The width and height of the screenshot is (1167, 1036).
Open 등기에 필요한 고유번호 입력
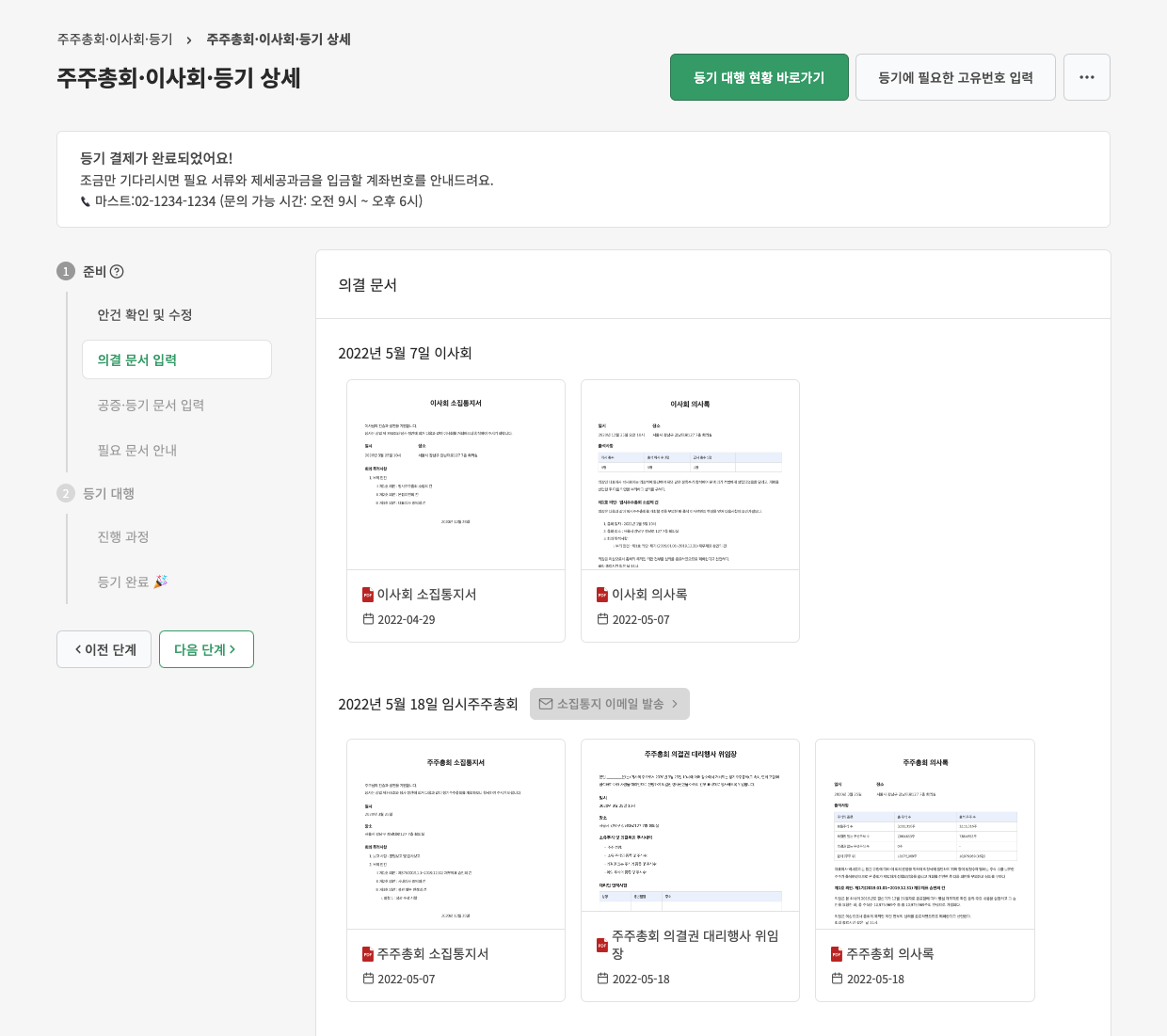point(955,77)
